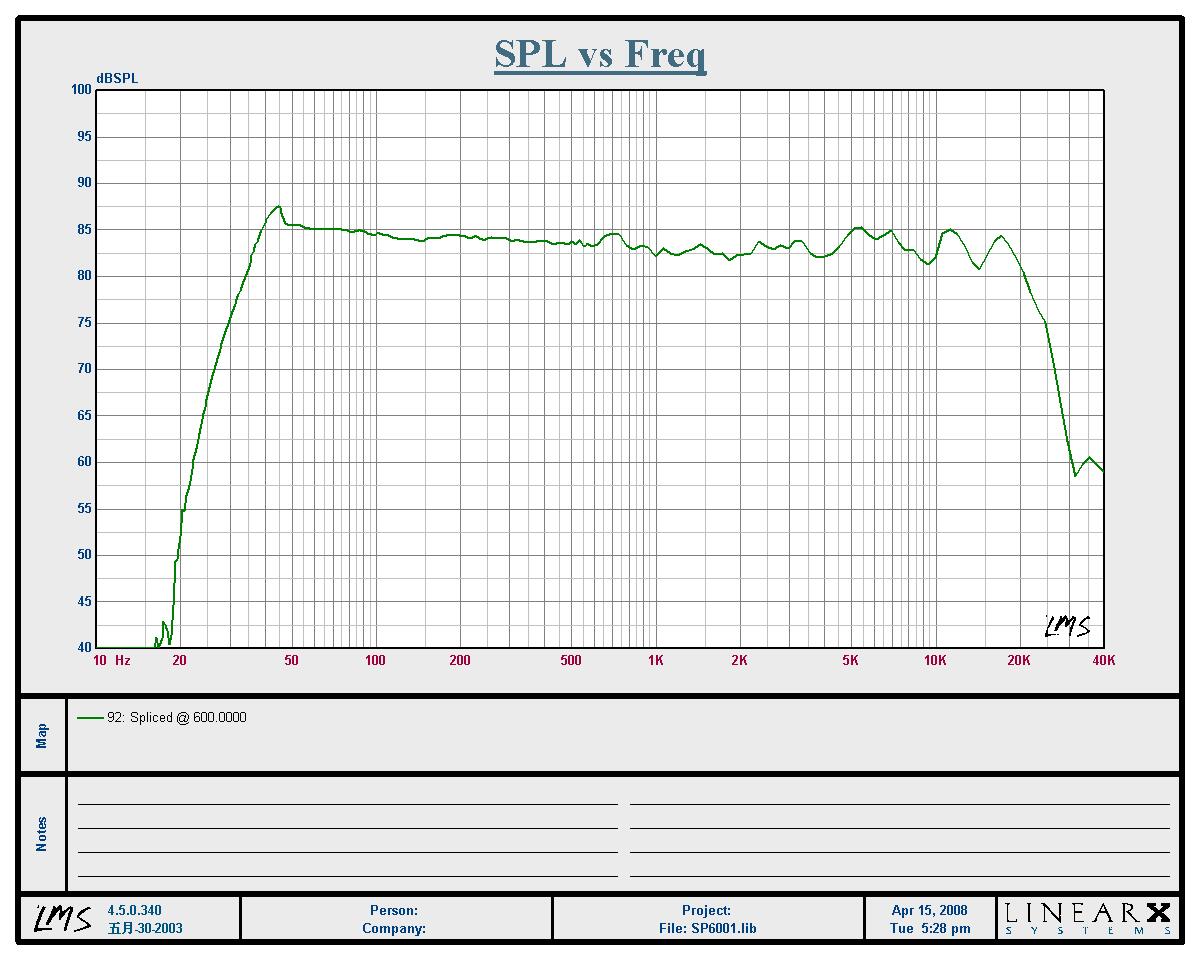Select the 100 dB axis label
1200x960 pixels.
pyautogui.click(x=81, y=90)
